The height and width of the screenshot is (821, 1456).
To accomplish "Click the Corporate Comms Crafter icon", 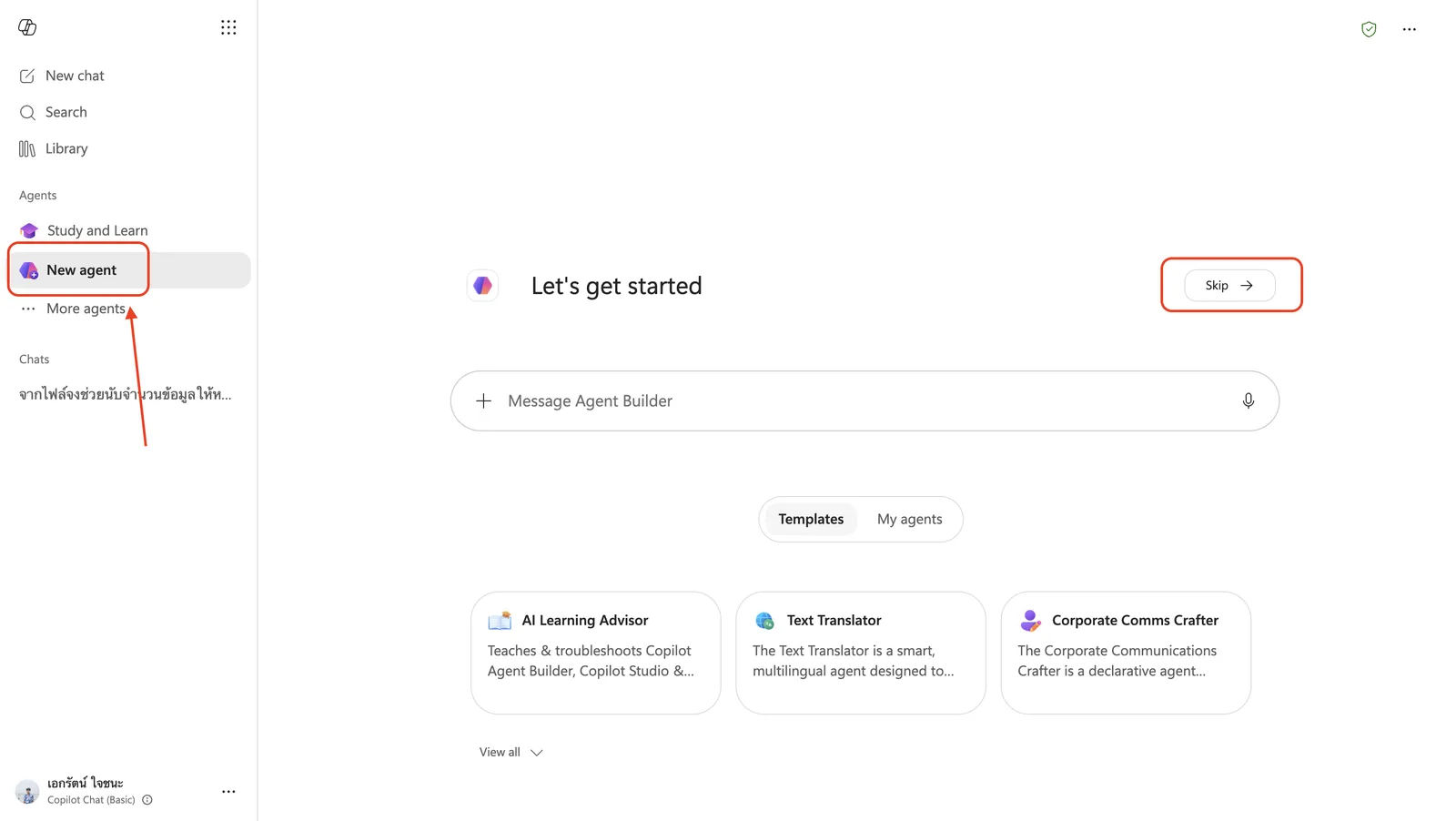I will 1030,621.
